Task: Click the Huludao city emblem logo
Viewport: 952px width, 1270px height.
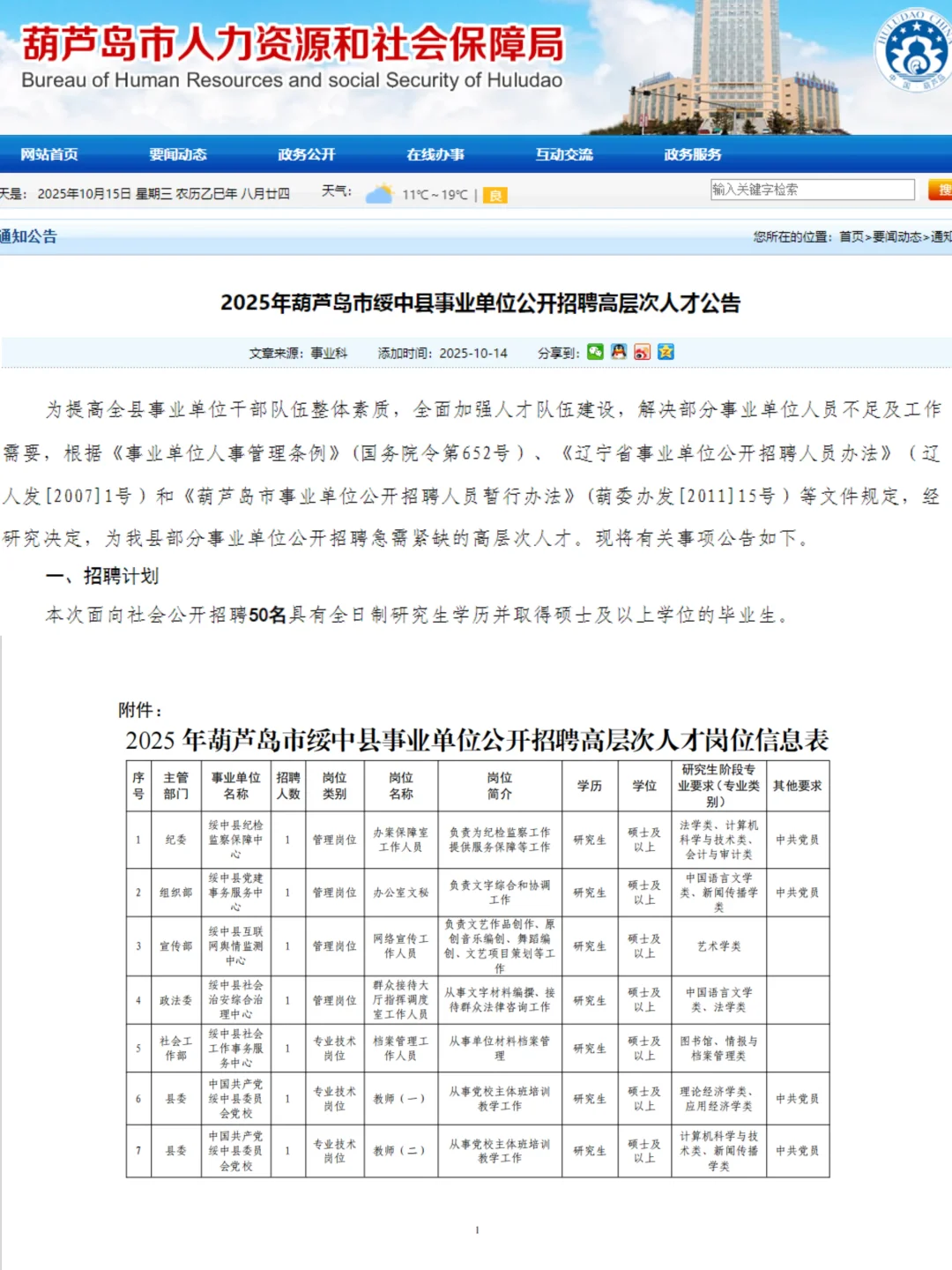Action: pyautogui.click(x=914, y=49)
